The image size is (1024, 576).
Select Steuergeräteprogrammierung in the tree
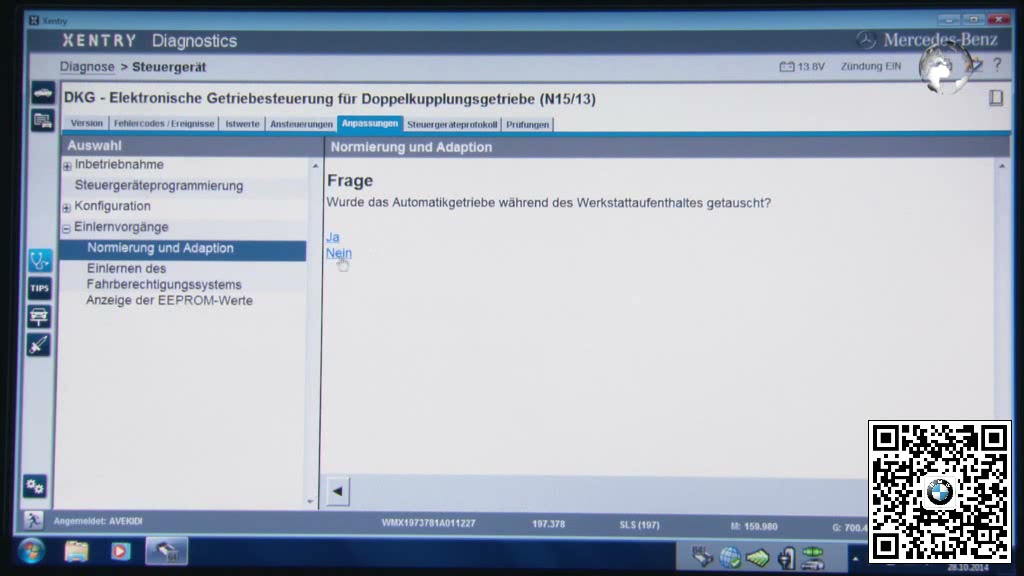tap(159, 185)
